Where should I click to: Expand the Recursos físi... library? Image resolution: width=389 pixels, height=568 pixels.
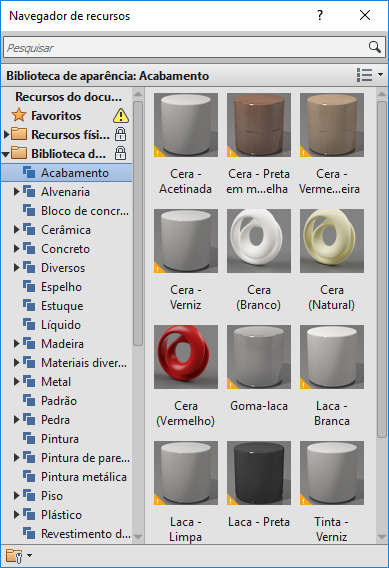tap(6, 134)
